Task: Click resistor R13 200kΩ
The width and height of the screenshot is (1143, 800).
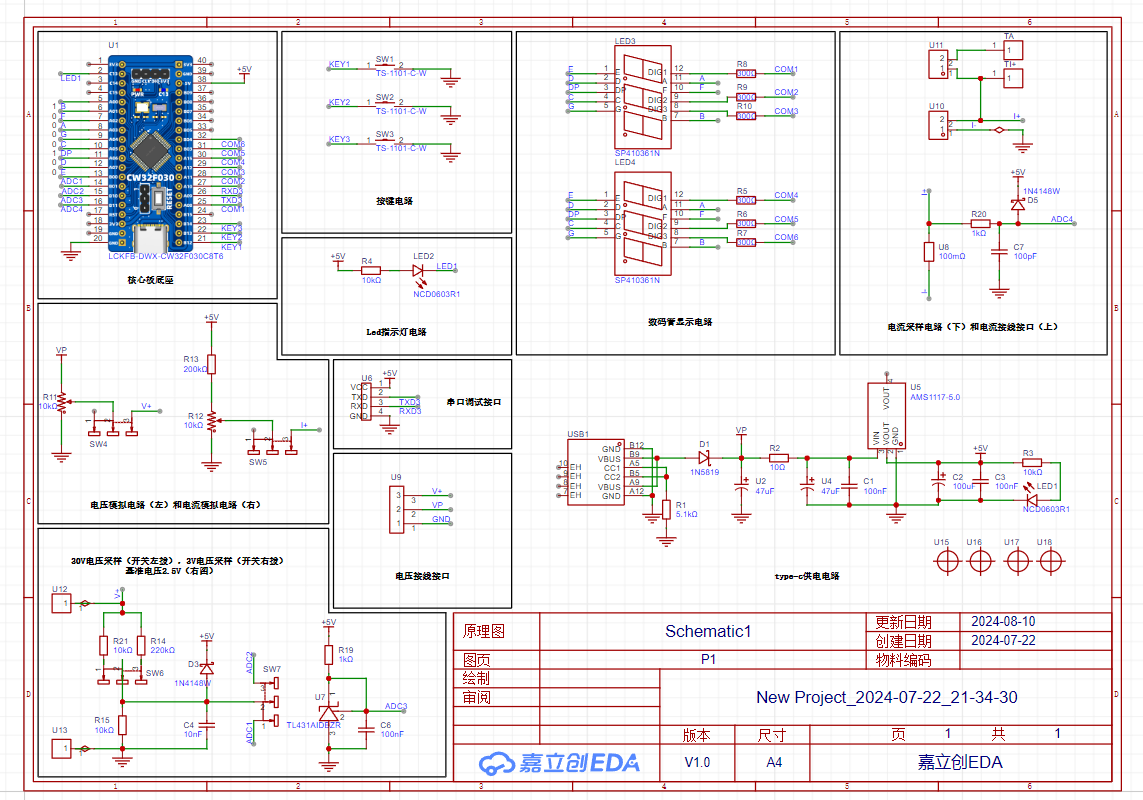Action: [x=211, y=364]
